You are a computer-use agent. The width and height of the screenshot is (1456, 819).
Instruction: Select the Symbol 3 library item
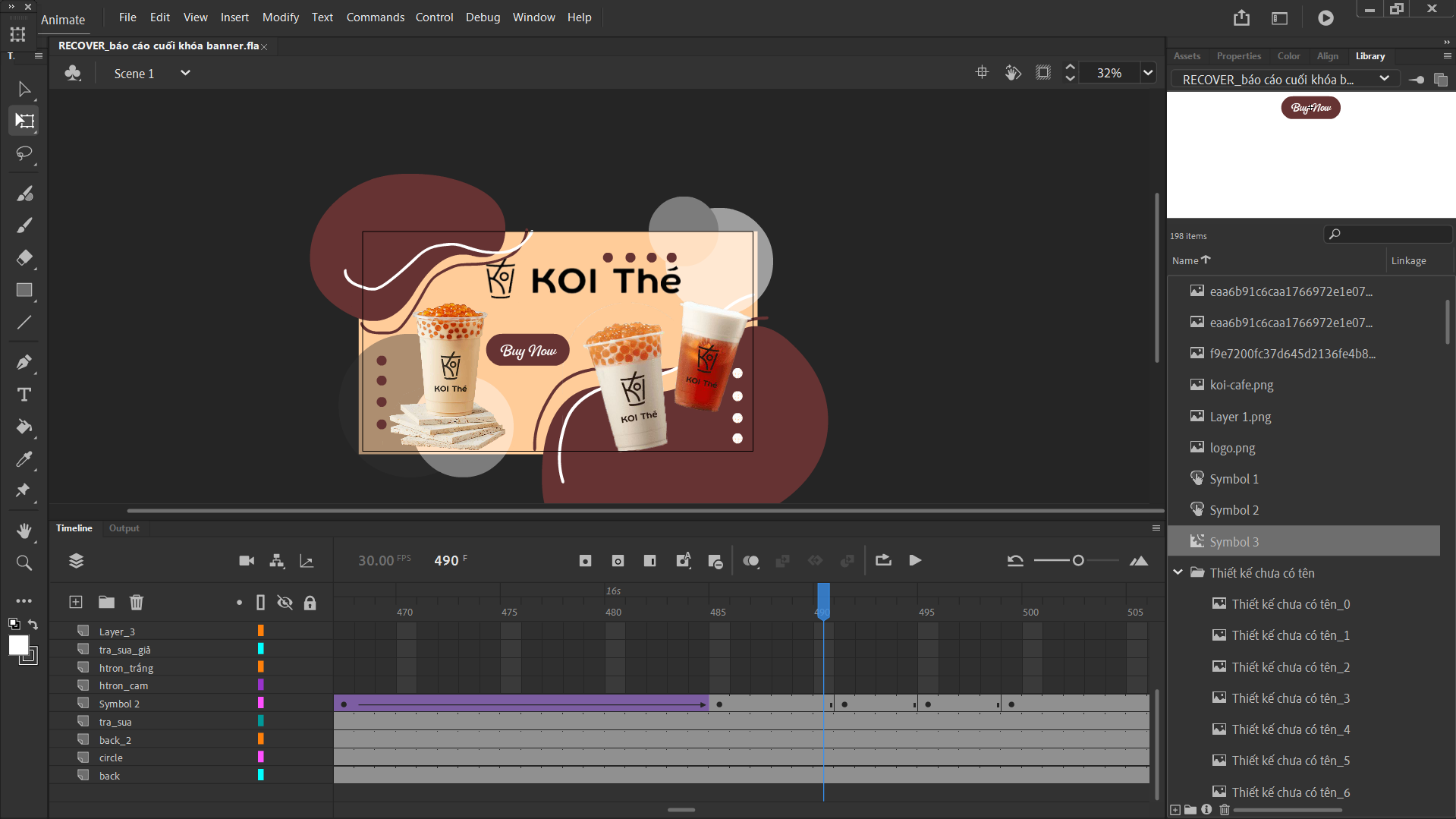[x=1303, y=541]
